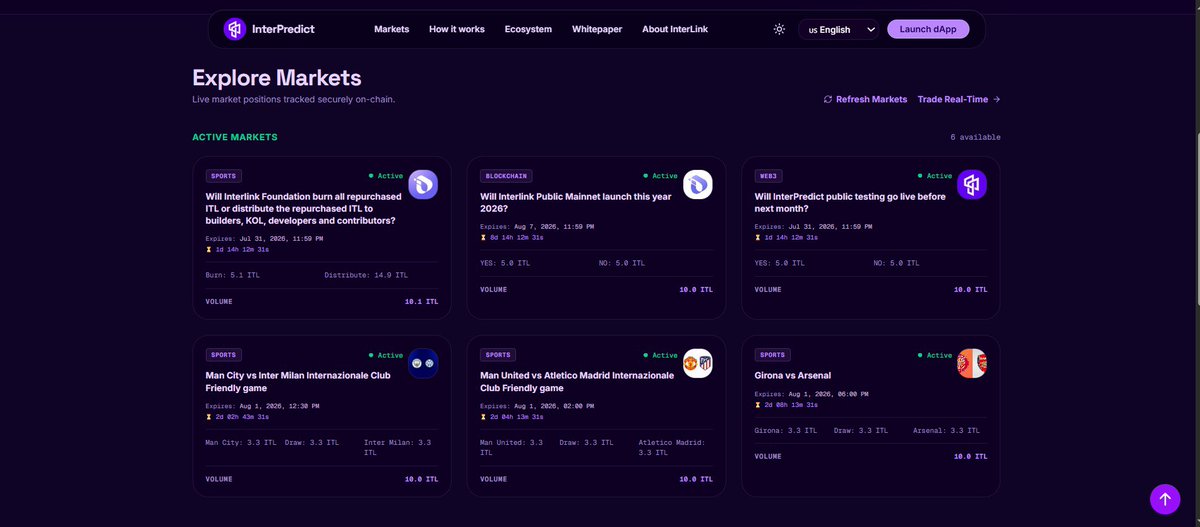Image resolution: width=1200 pixels, height=527 pixels.
Task: Open Man United vs Atletico Madrid market
Action: (x=577, y=382)
